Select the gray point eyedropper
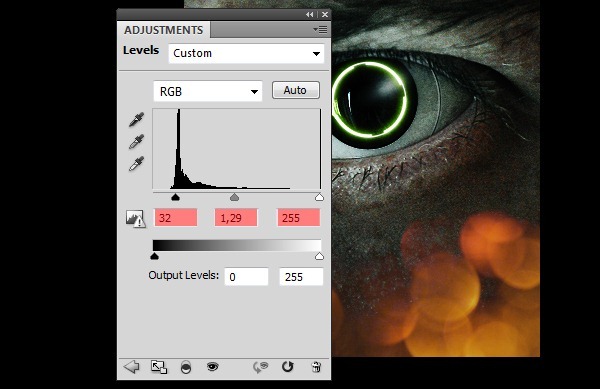The image size is (600, 389). click(137, 142)
